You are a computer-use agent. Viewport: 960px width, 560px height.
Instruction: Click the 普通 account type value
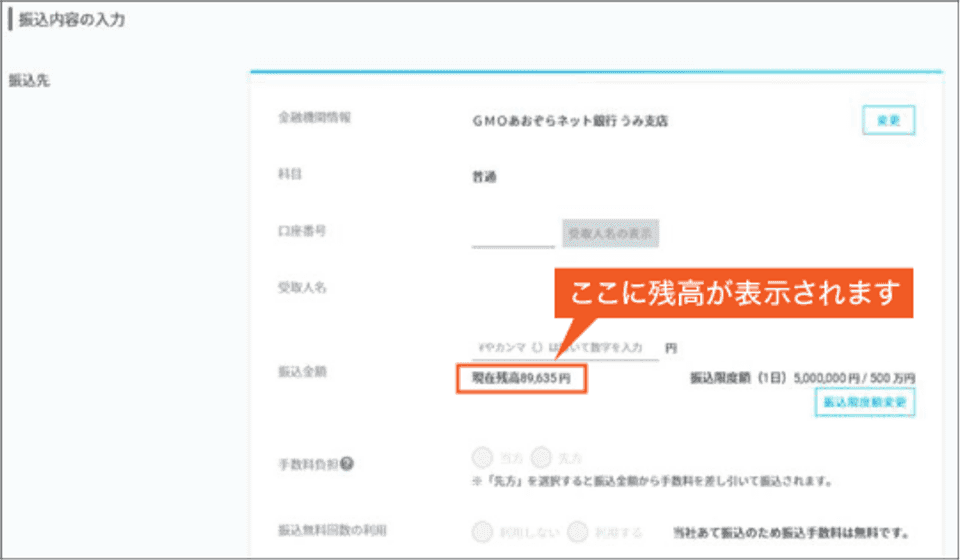[484, 177]
